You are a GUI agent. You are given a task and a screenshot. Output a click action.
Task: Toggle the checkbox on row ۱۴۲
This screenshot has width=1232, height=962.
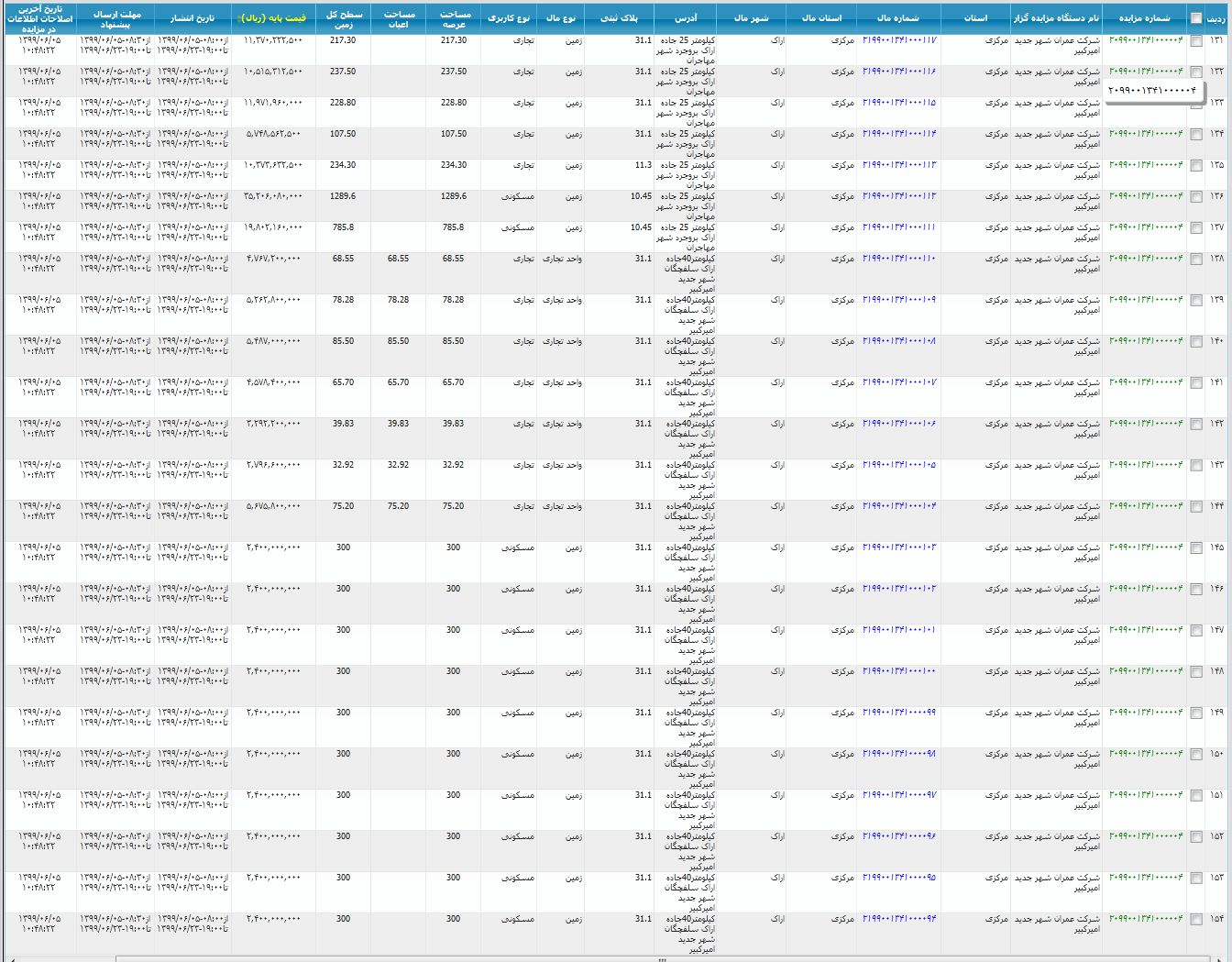1196,425
